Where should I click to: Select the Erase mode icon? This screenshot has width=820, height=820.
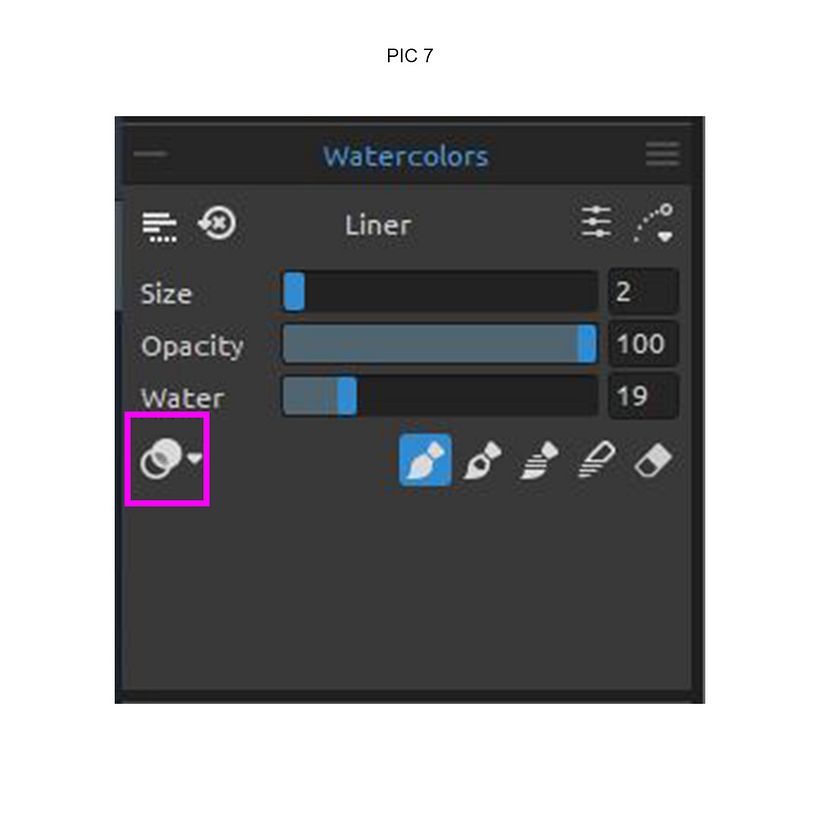[653, 462]
